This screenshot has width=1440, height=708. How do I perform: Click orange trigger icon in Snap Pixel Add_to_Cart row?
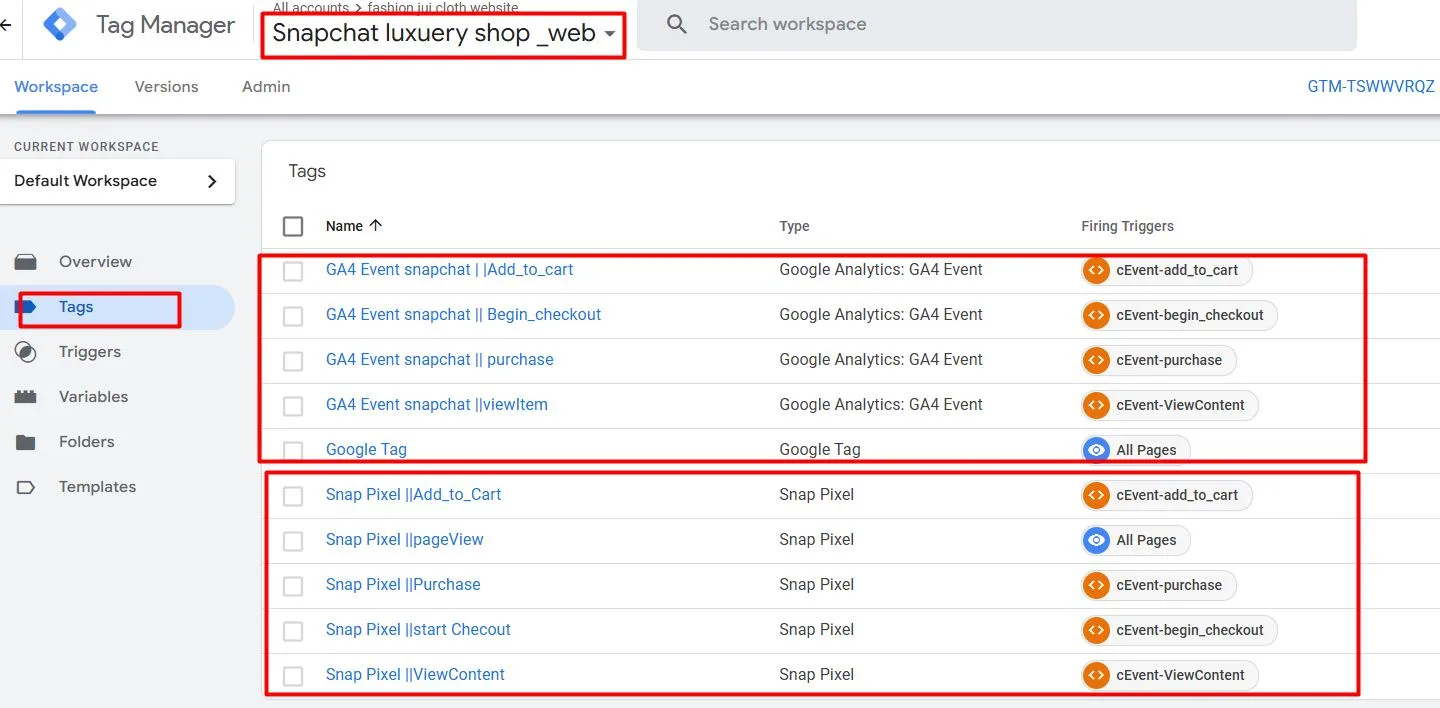pos(1097,495)
